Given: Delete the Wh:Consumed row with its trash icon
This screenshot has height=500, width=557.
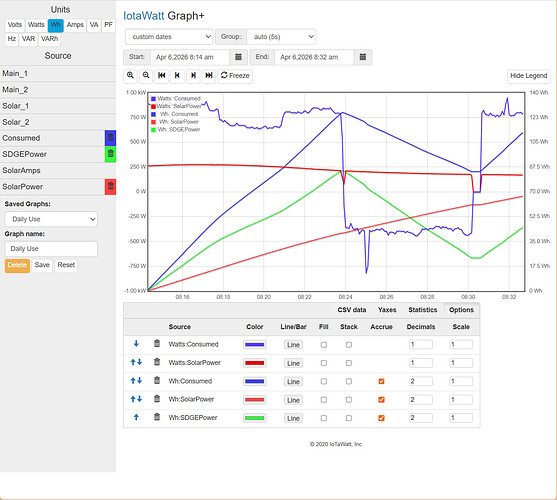Looking at the screenshot, I should click(x=157, y=380).
